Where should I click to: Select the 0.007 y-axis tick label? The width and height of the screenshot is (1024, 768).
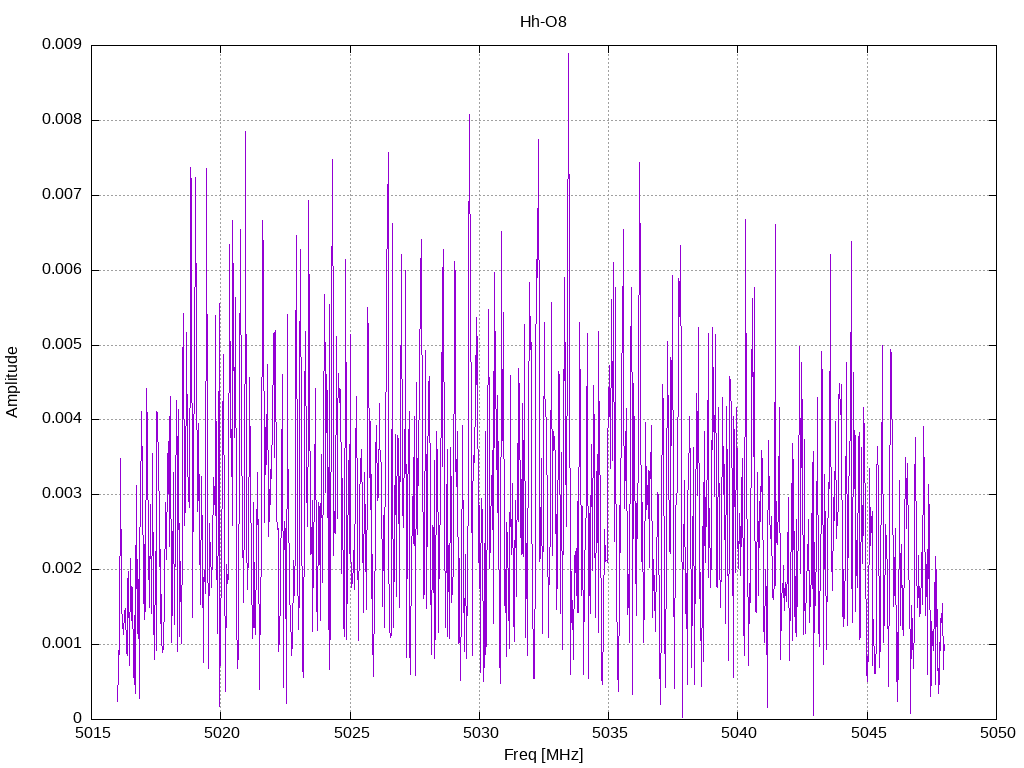(62, 195)
